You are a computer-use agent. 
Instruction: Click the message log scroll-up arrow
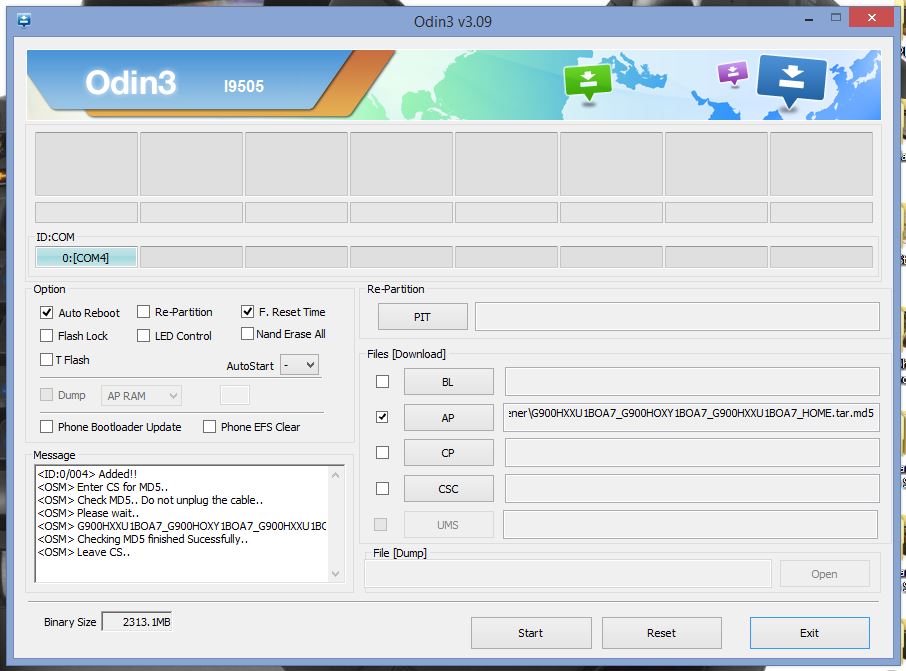335,475
